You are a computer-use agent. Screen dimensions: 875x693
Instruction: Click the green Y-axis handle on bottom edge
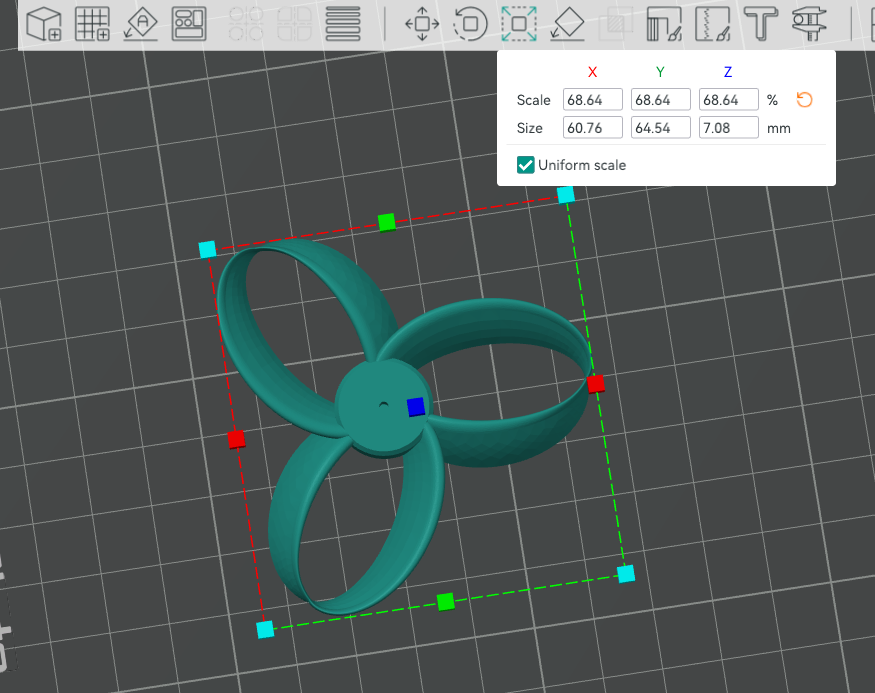[x=445, y=602]
